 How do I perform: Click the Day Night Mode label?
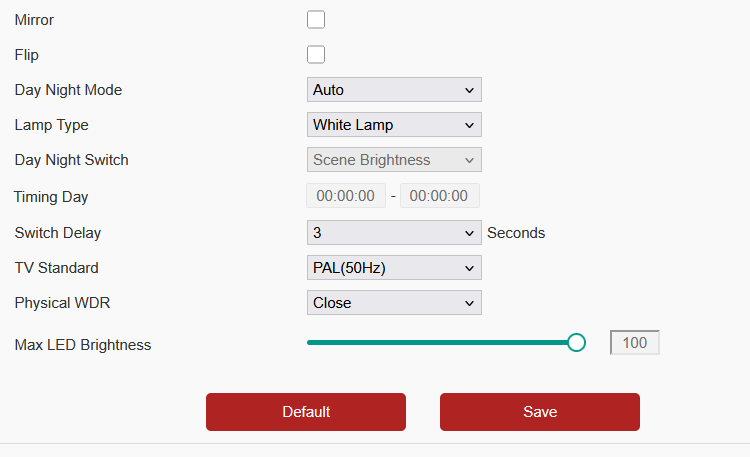click(68, 90)
